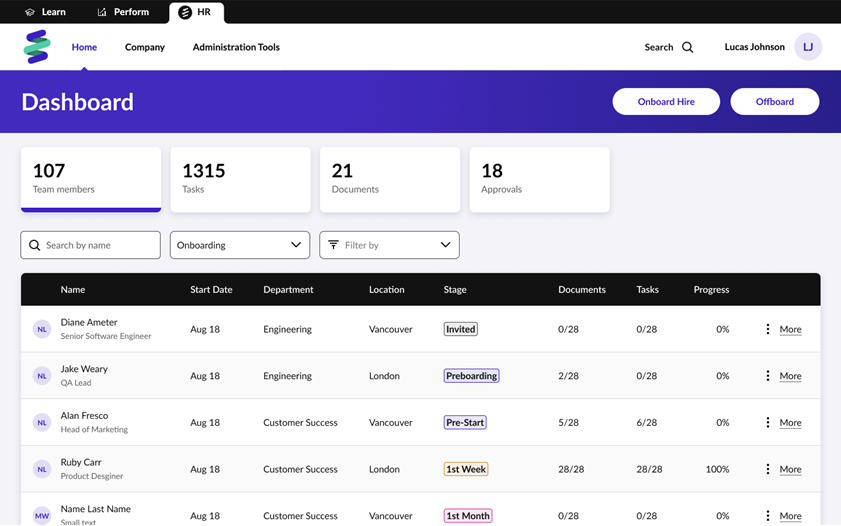This screenshot has width=841, height=526.
Task: Click More link for Ruby Carr
Action: coord(790,469)
